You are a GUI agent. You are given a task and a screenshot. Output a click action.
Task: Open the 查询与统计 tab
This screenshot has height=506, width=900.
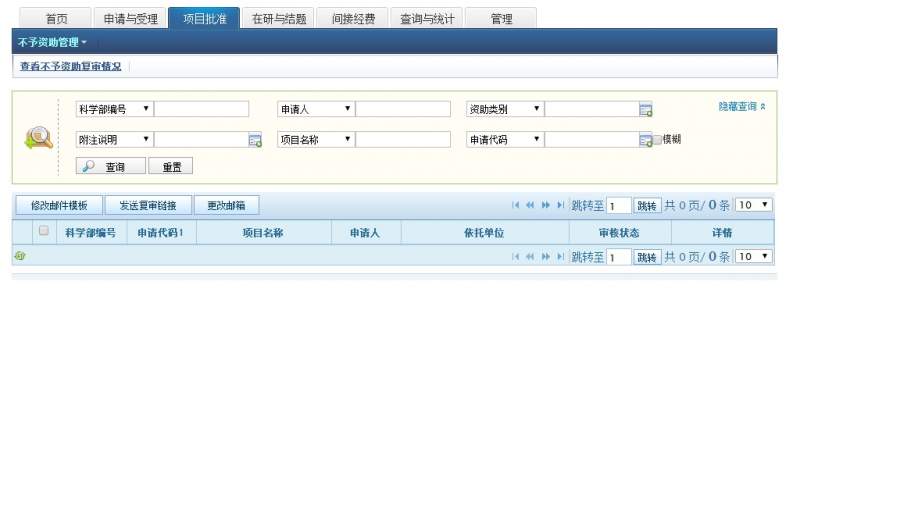(427, 18)
